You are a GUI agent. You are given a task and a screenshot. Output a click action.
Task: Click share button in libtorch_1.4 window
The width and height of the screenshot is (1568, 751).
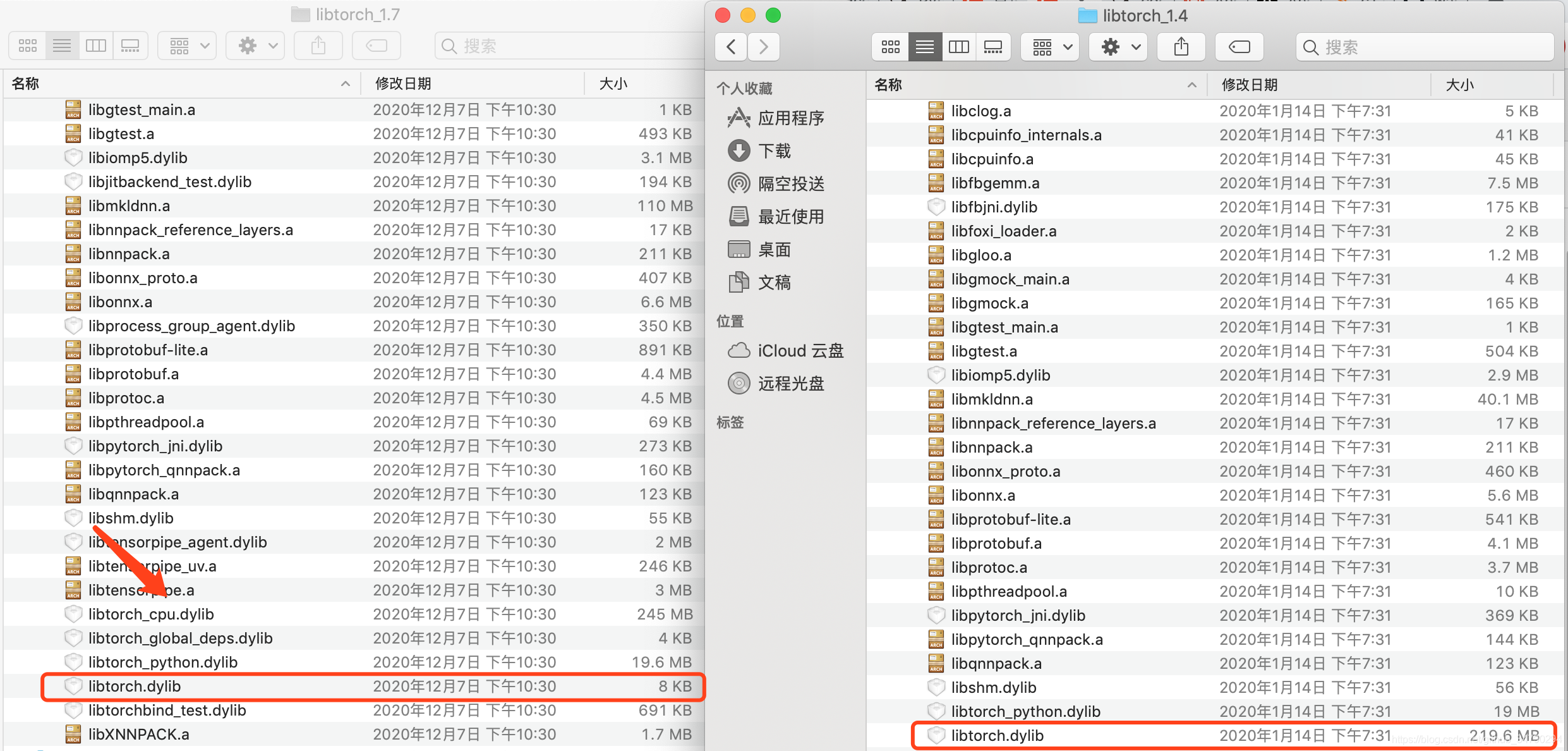click(x=1181, y=47)
